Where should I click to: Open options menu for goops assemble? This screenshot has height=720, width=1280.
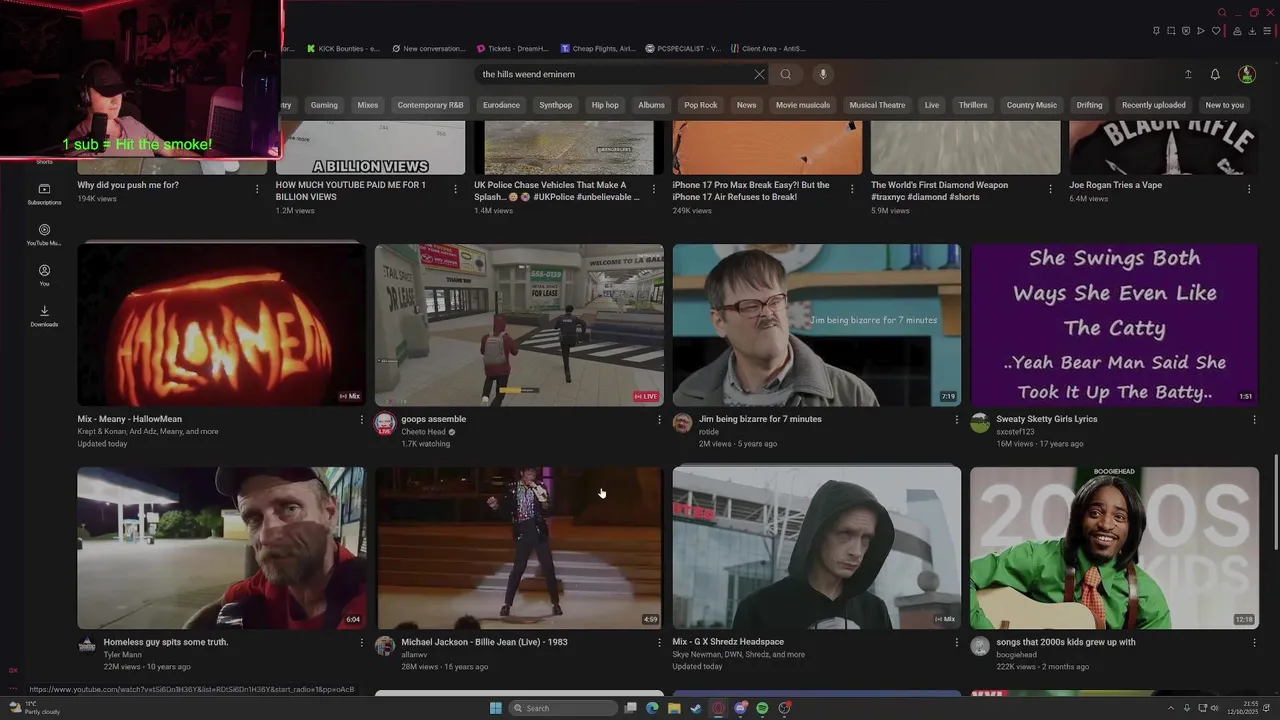click(x=659, y=420)
